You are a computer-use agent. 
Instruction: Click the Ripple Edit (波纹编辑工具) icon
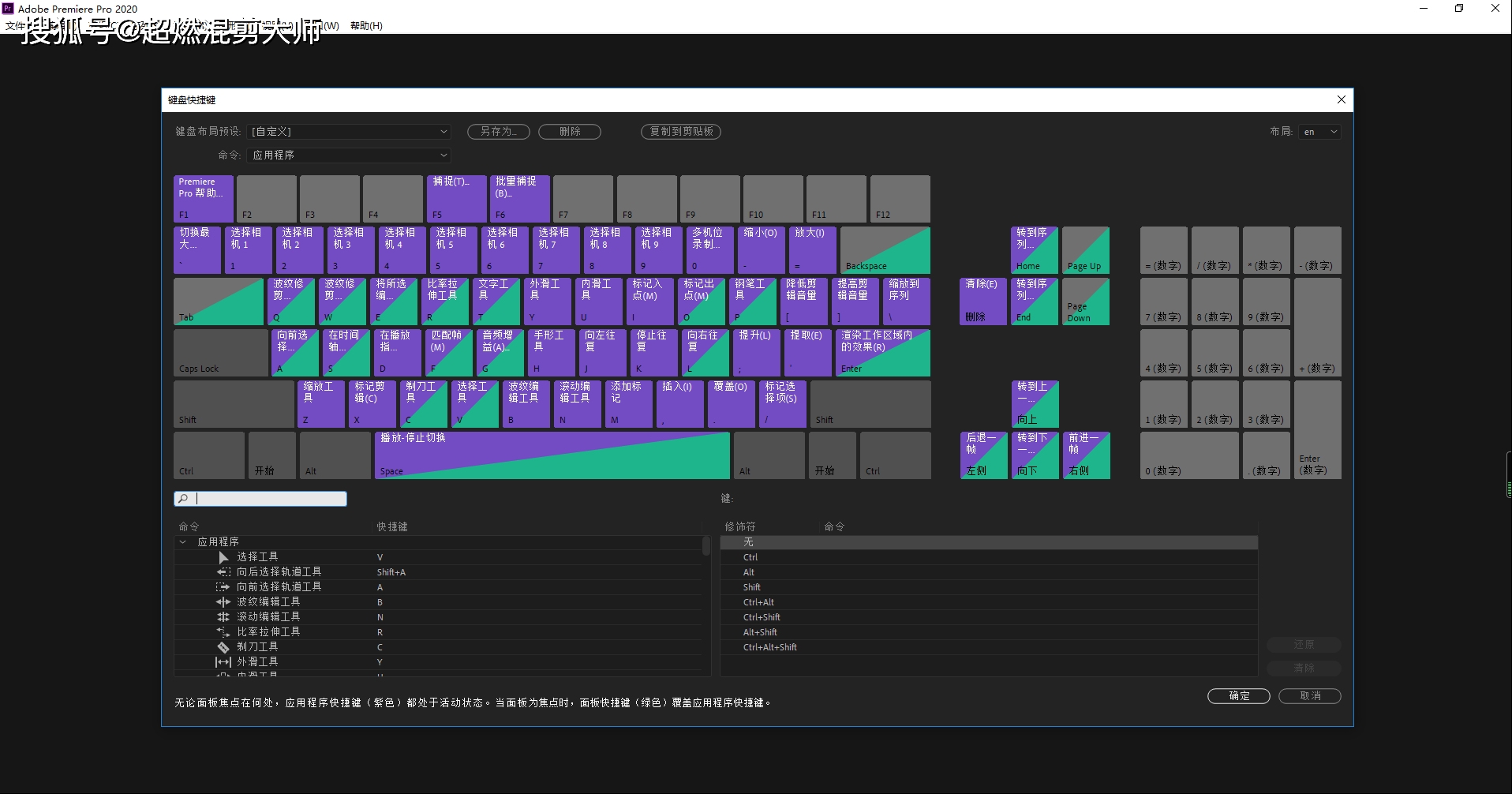click(x=223, y=602)
